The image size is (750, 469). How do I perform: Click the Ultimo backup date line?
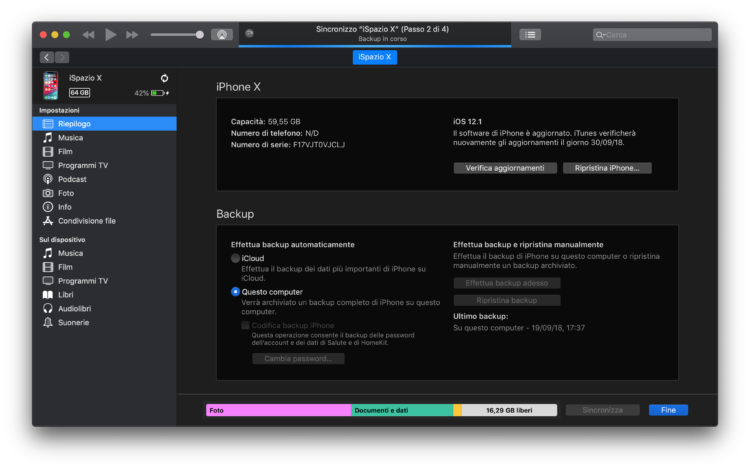click(519, 328)
